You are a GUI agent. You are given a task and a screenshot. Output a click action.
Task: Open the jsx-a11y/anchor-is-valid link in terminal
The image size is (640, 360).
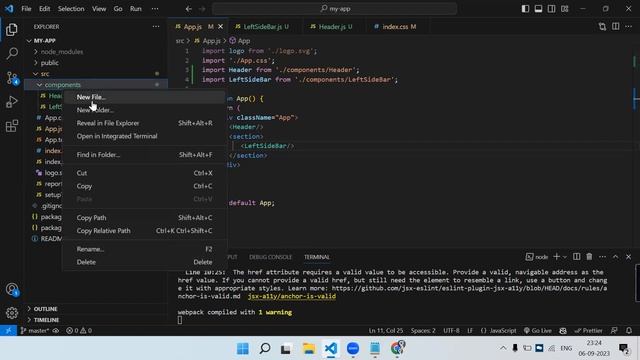(292, 296)
